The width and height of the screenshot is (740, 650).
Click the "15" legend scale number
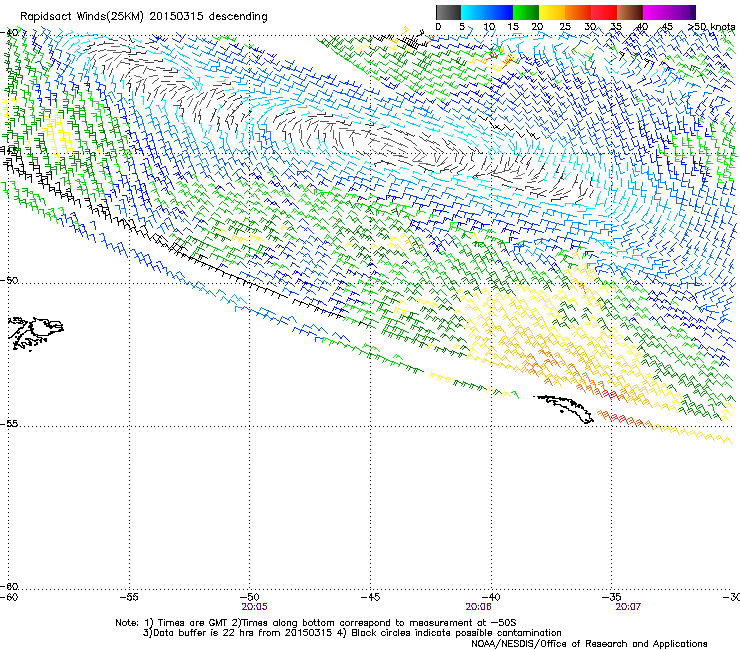[513, 27]
